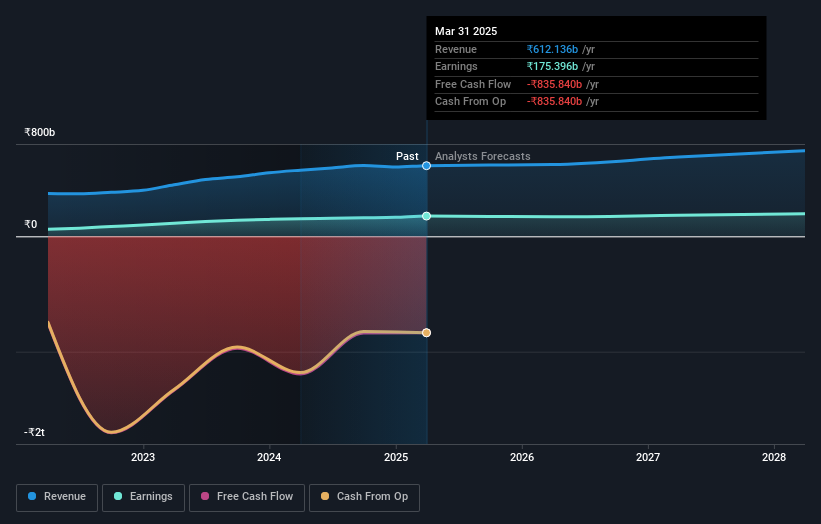This screenshot has height=524, width=821.
Task: Click the Free Cash Flow label in the tooltip
Action: pyautogui.click(x=473, y=84)
